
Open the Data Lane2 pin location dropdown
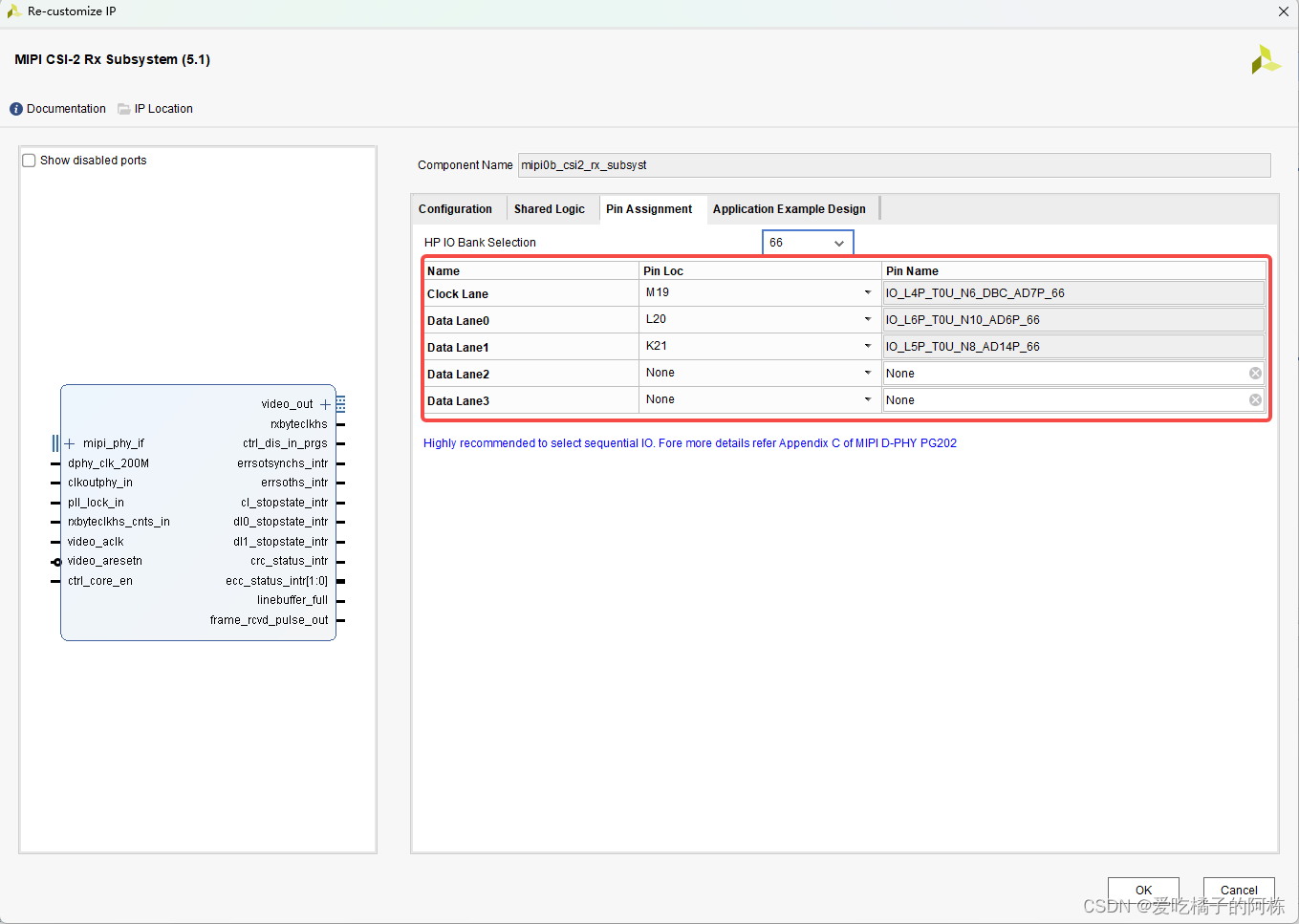click(x=867, y=372)
